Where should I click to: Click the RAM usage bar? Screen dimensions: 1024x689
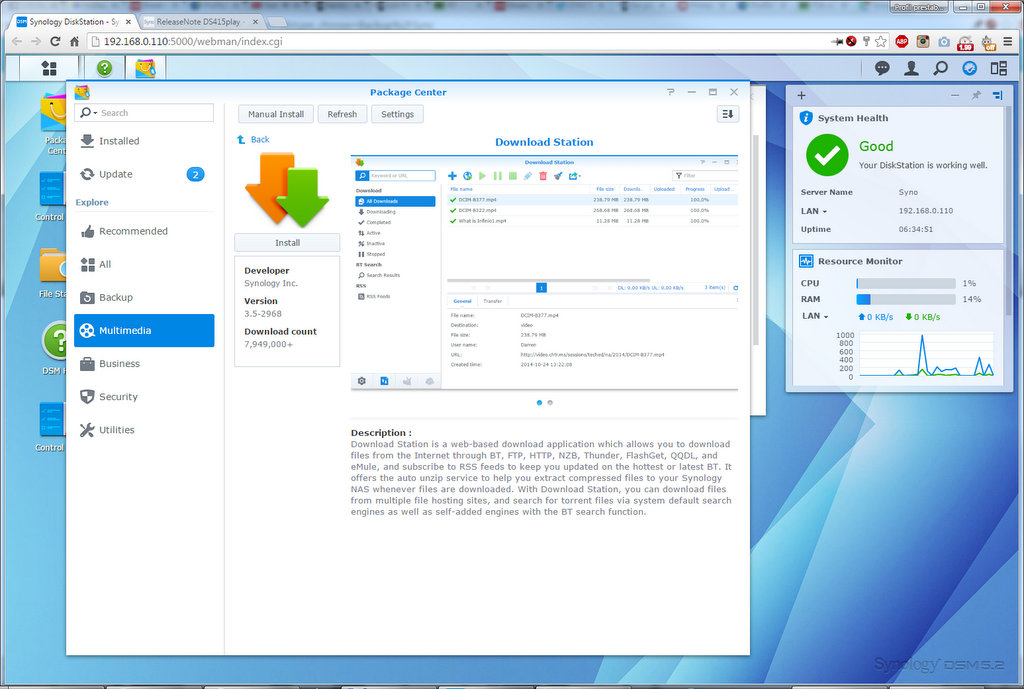906,299
